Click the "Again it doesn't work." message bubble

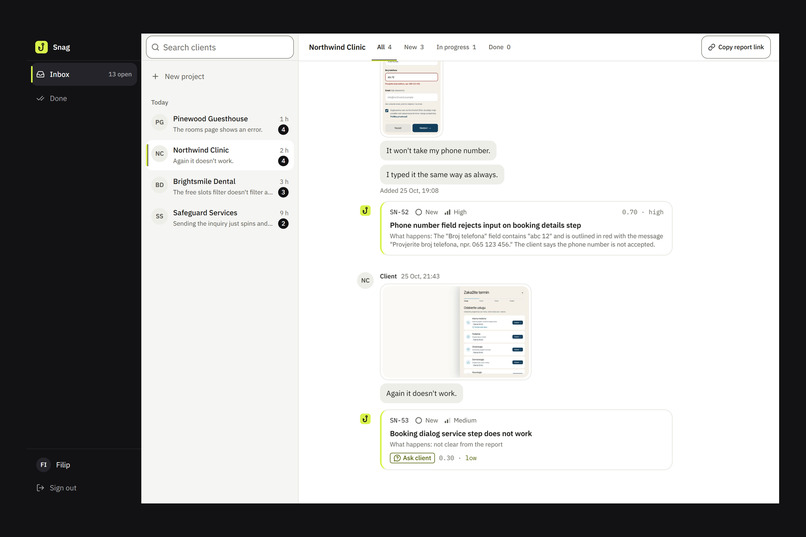coord(421,393)
